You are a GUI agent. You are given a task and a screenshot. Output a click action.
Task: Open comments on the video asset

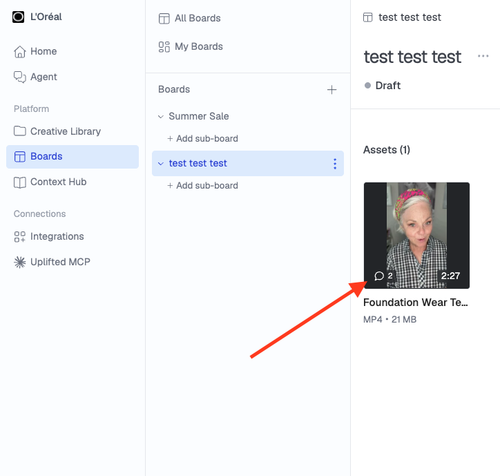pyautogui.click(x=383, y=276)
